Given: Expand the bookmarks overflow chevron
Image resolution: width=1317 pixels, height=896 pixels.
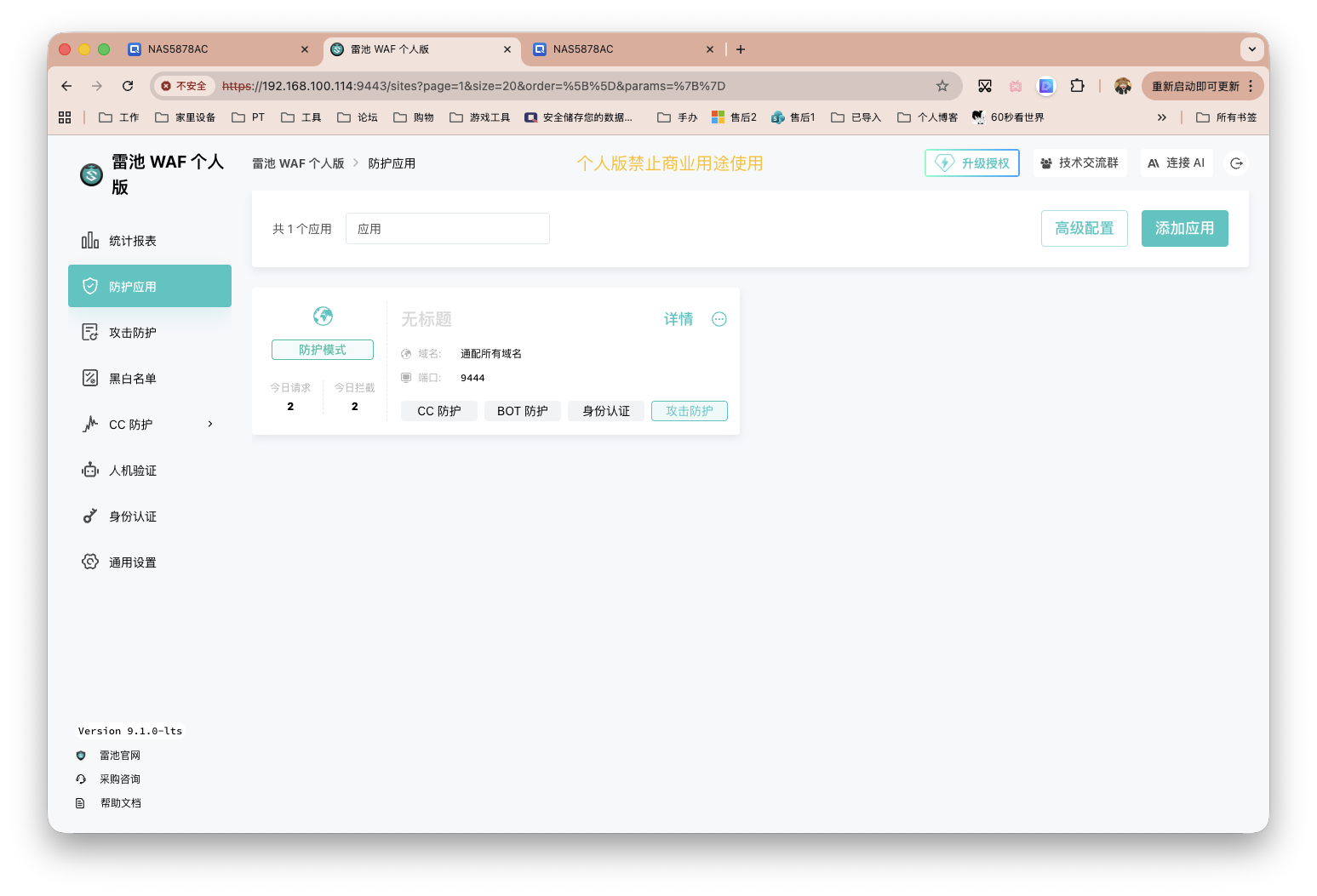Looking at the screenshot, I should (x=1162, y=117).
